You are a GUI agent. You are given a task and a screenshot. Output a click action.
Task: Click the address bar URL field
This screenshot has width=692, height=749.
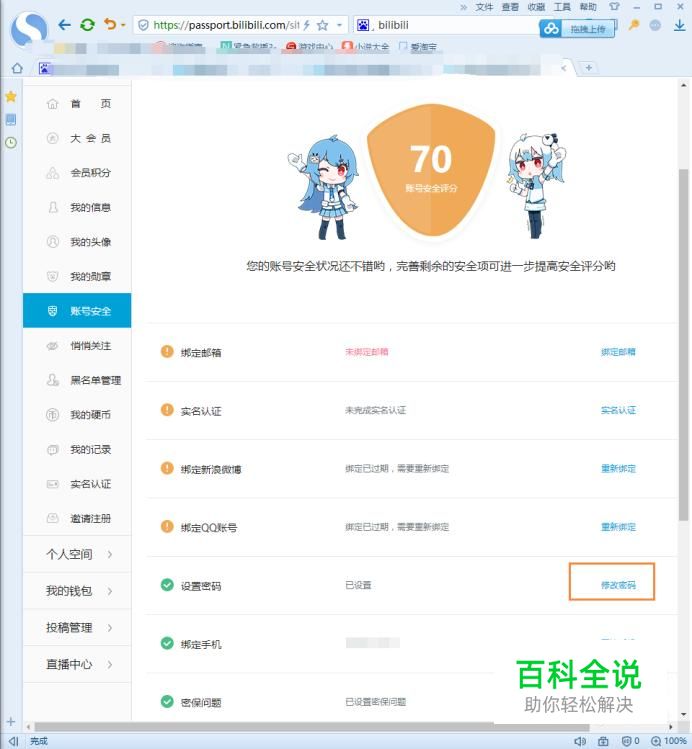pos(224,25)
